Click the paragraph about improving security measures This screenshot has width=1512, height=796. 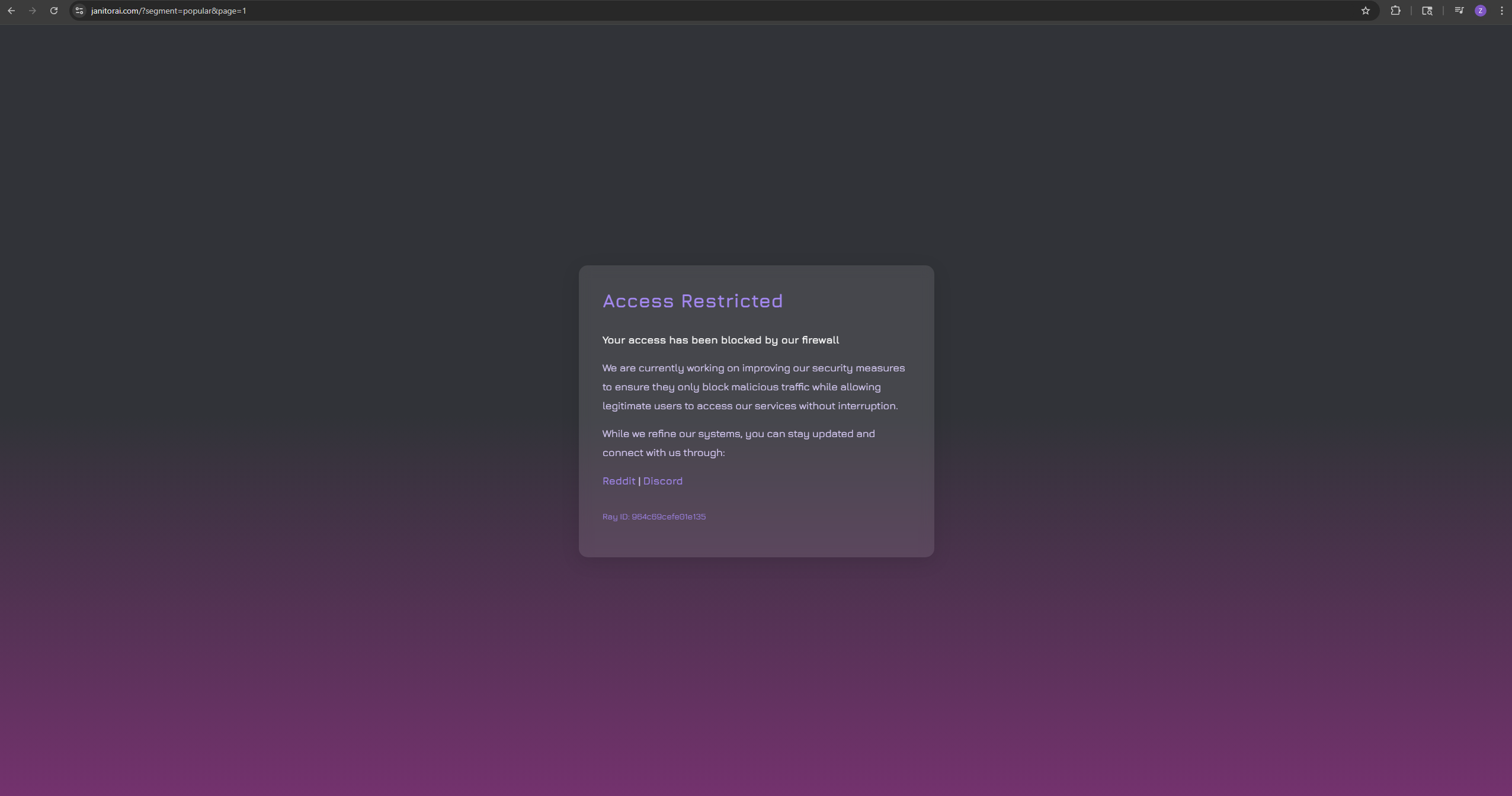point(752,387)
